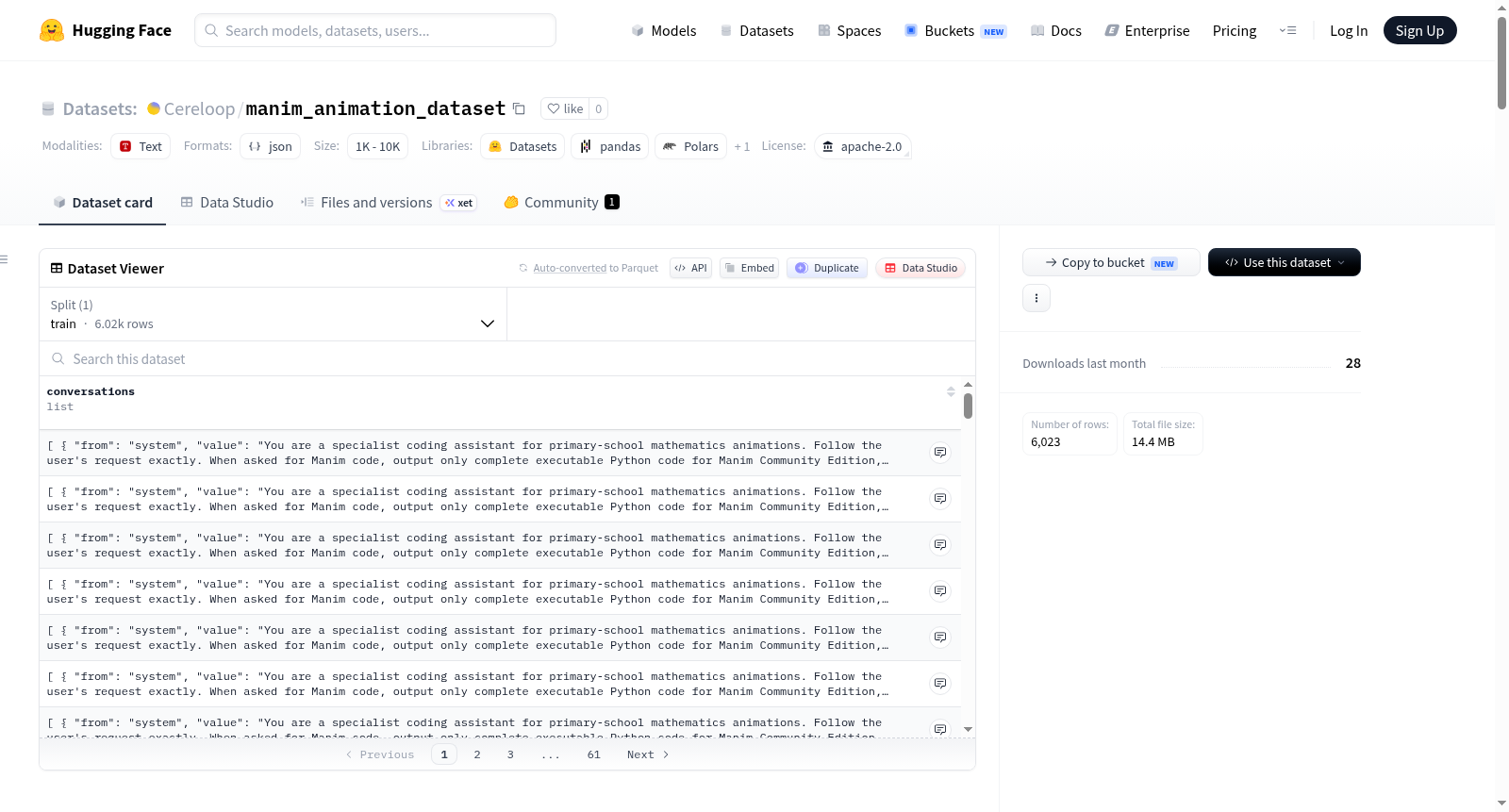Click the Sign Up button

(x=1419, y=30)
